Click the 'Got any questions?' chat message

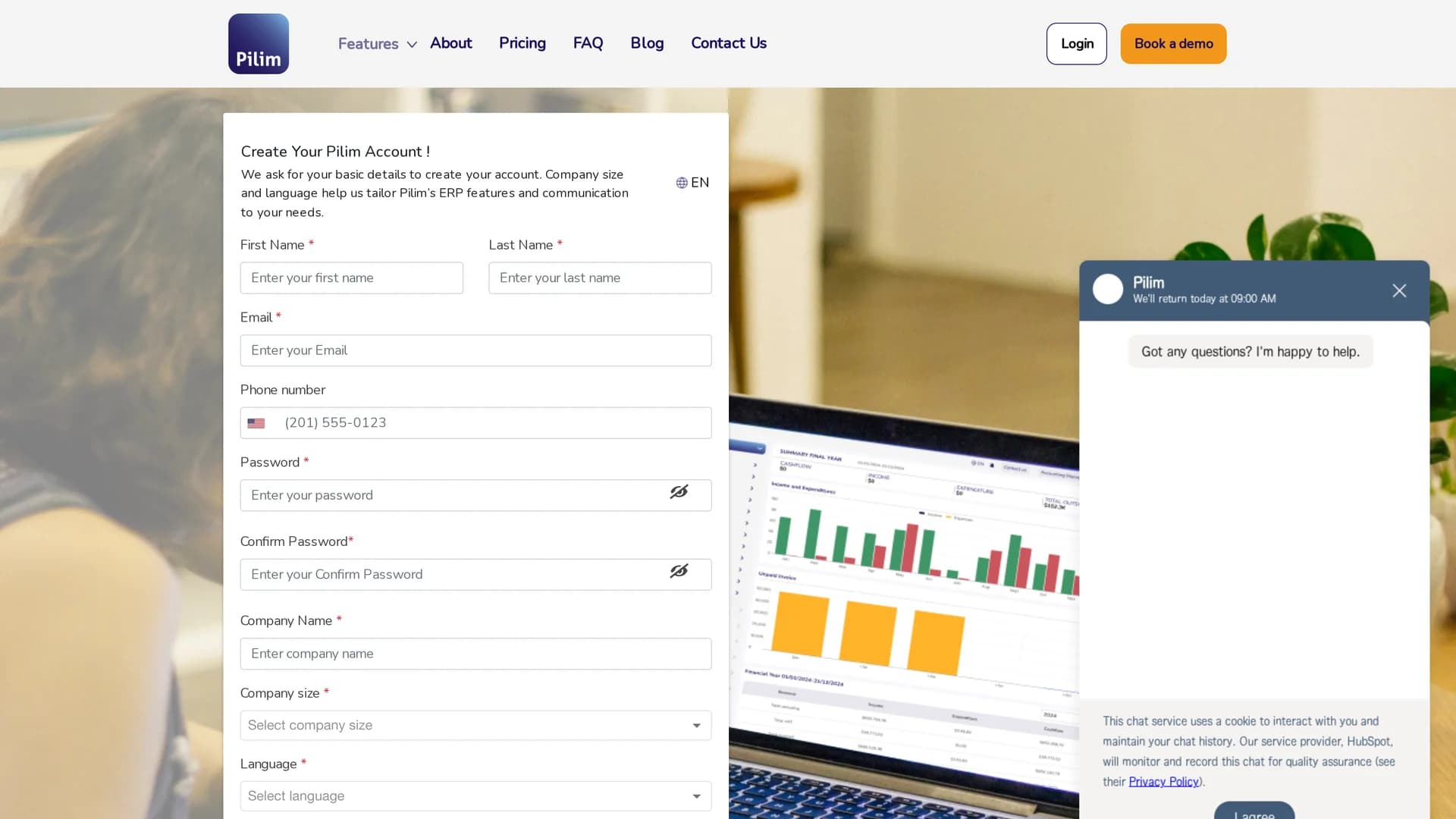[1250, 352]
